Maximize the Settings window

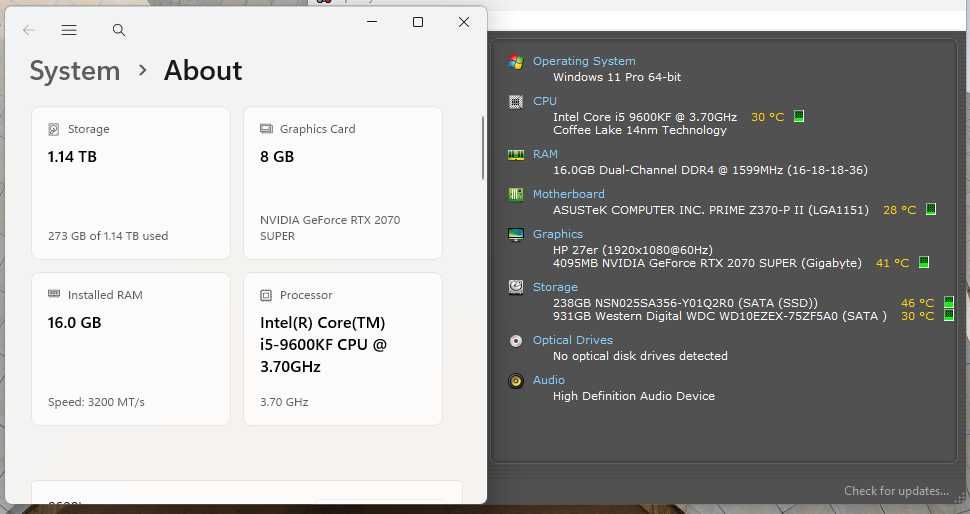418,22
